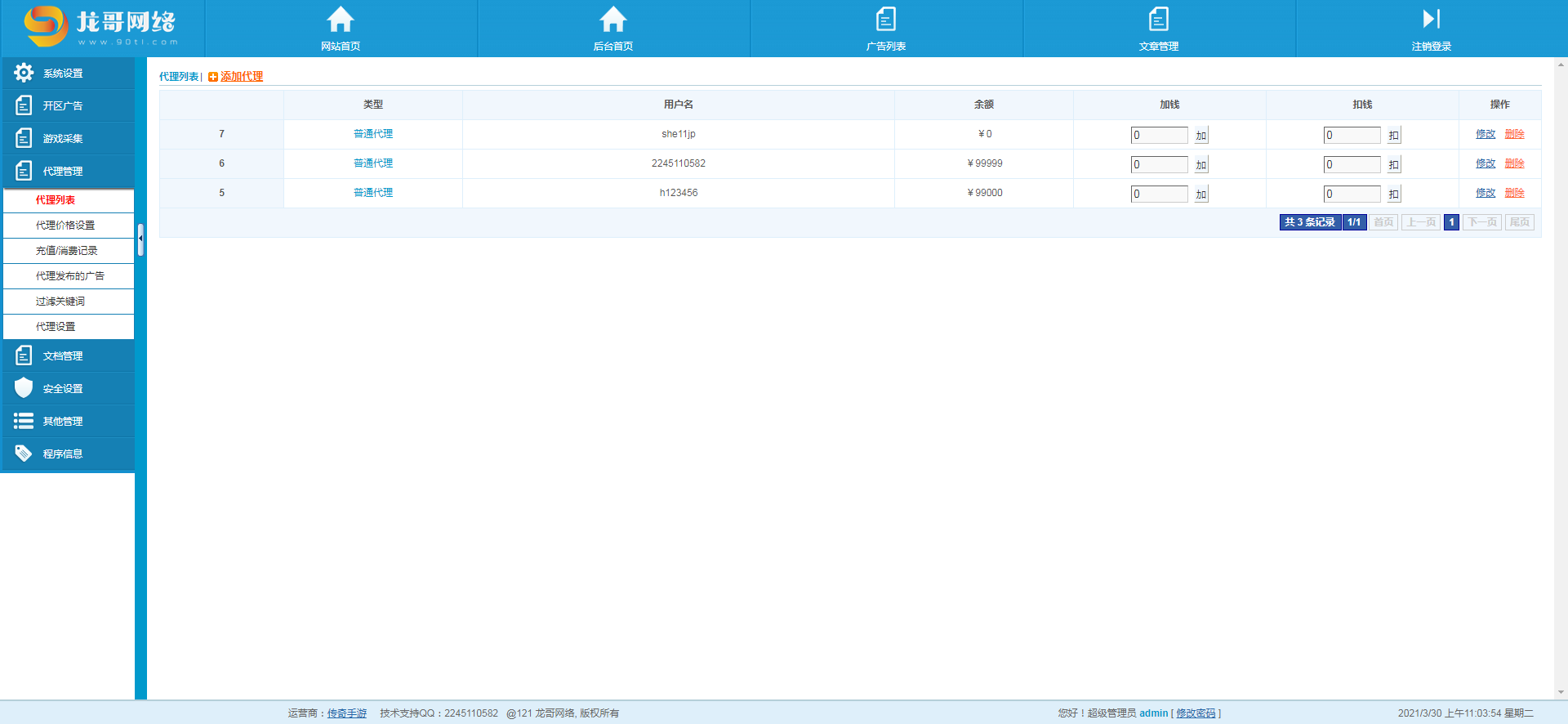Open 广告列表 document icon
This screenshot has height=724, width=1568.
coord(886,19)
